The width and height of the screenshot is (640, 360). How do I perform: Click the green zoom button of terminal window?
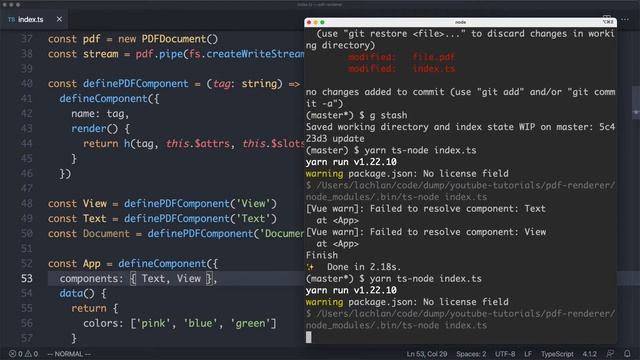coord(322,22)
